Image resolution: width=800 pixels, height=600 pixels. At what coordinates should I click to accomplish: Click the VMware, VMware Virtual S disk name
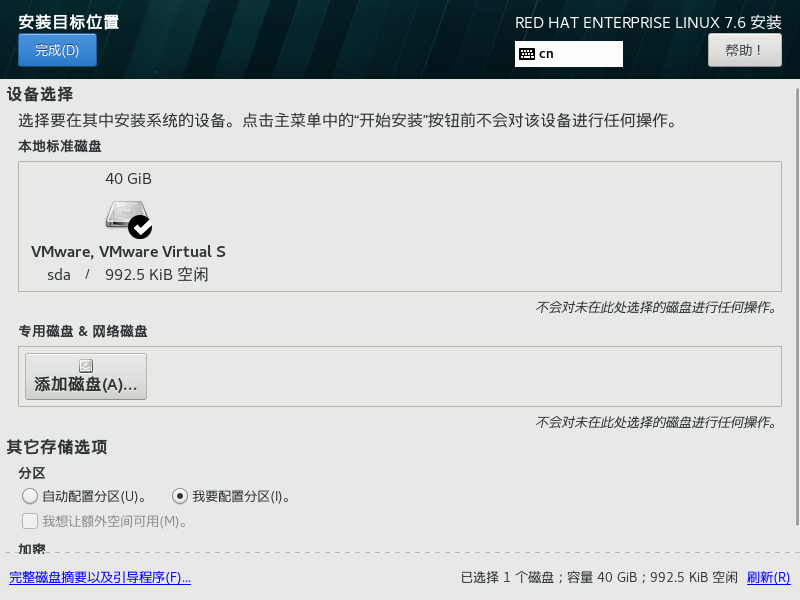pyautogui.click(x=128, y=252)
